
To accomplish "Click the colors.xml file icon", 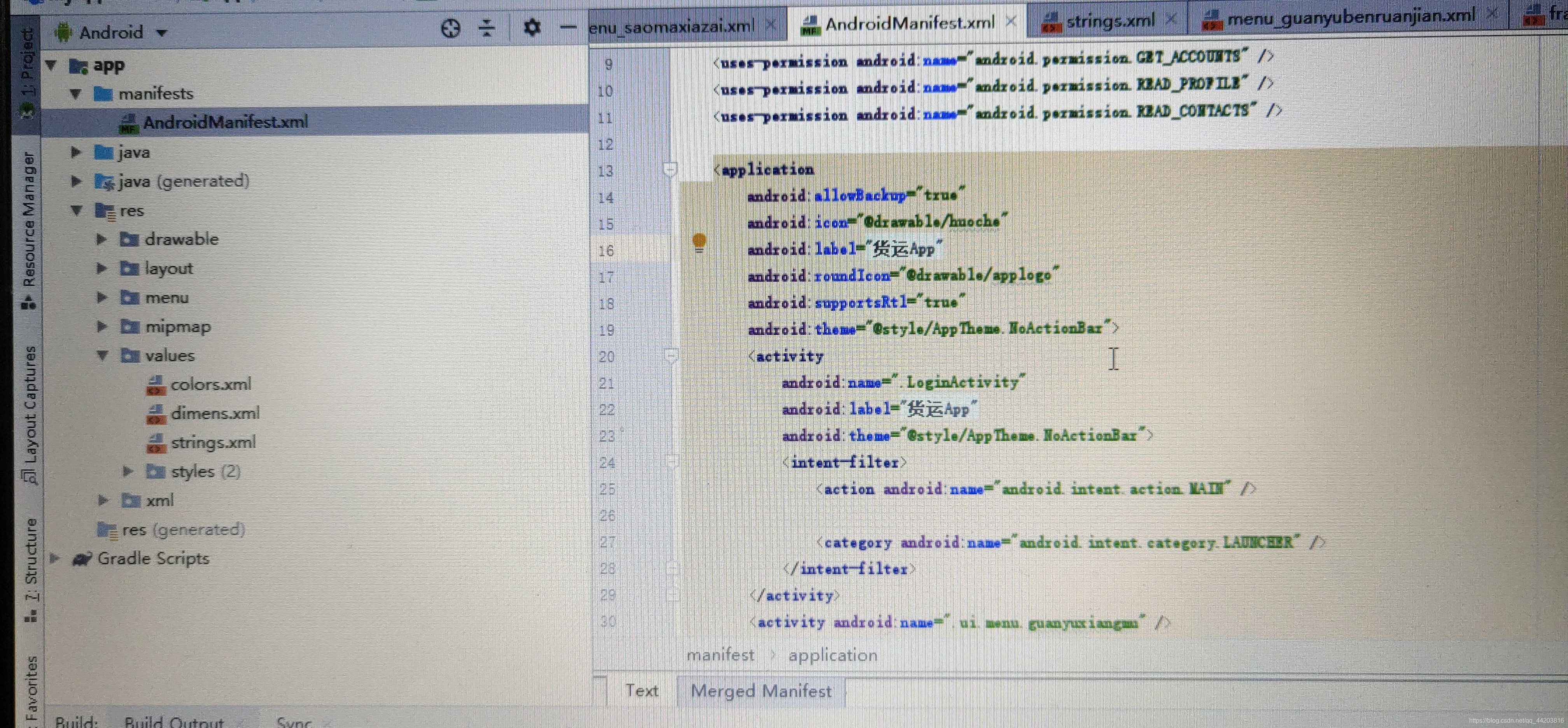I will coord(156,385).
